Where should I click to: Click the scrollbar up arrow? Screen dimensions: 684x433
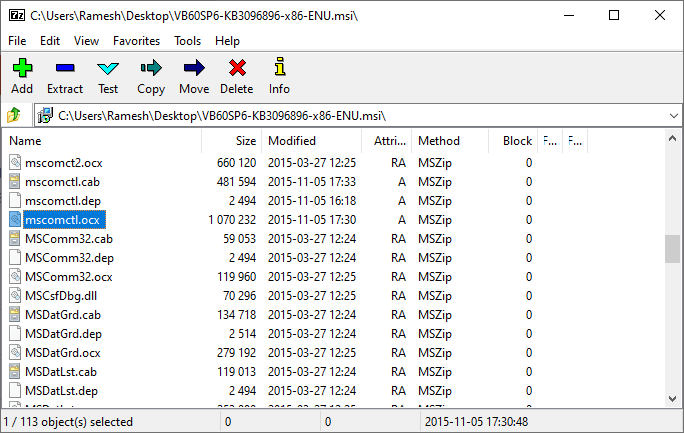click(672, 139)
